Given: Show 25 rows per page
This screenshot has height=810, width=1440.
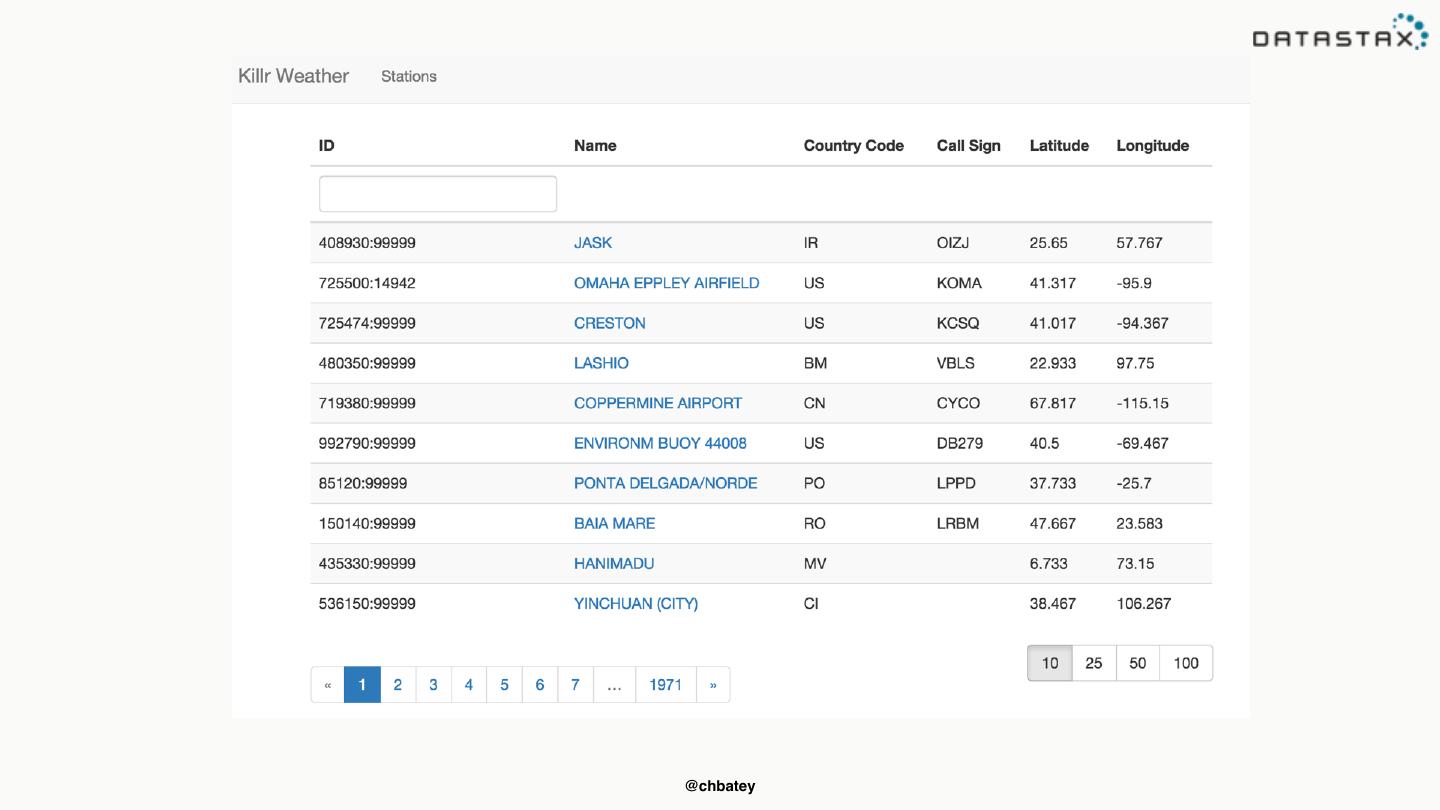Looking at the screenshot, I should pyautogui.click(x=1094, y=663).
